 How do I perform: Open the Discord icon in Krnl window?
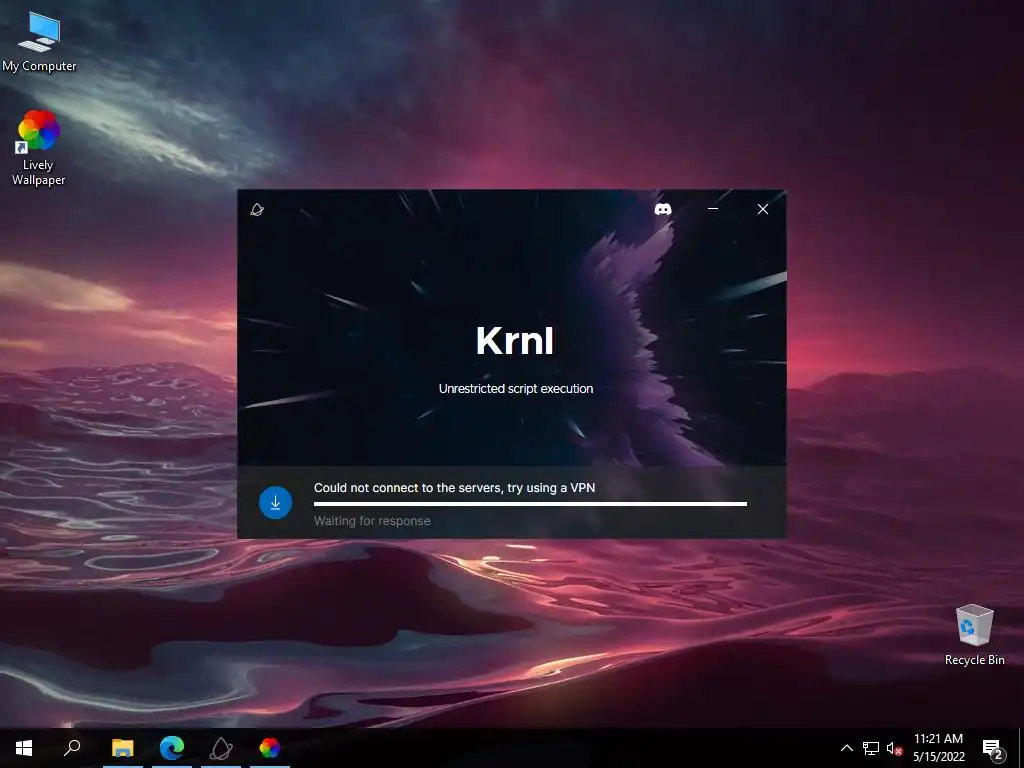pyautogui.click(x=663, y=209)
